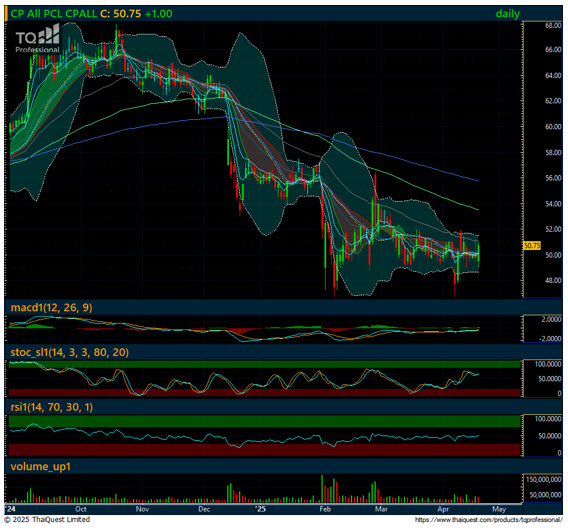The image size is (568, 529).
Task: Click the '24 year marker on time axis
Action: pos(11,508)
